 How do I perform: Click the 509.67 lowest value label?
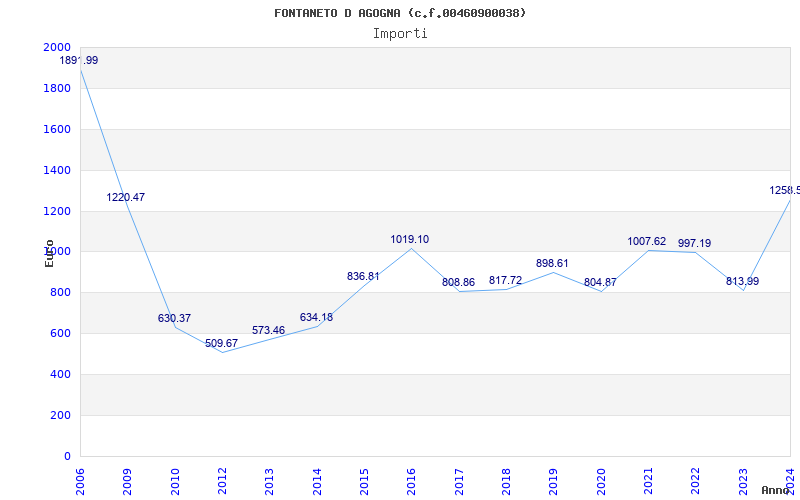(221, 343)
